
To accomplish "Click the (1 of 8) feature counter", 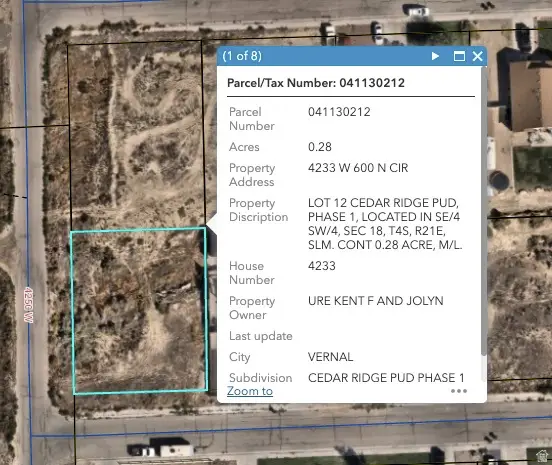I will 242,56.
